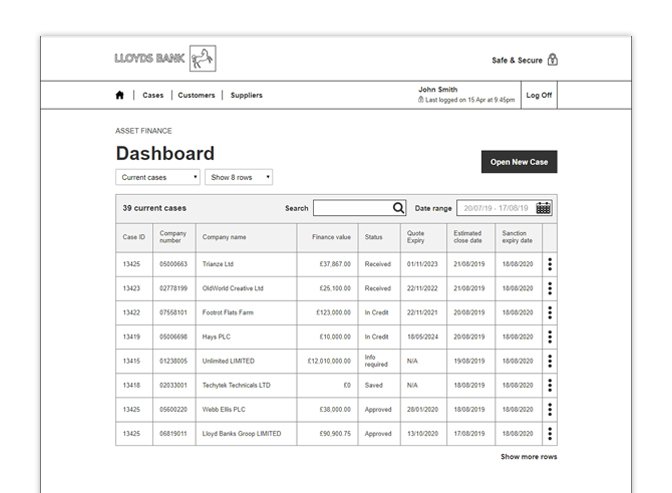Sort by Case ID column header
This screenshot has height=493, width=672.
pyautogui.click(x=134, y=237)
